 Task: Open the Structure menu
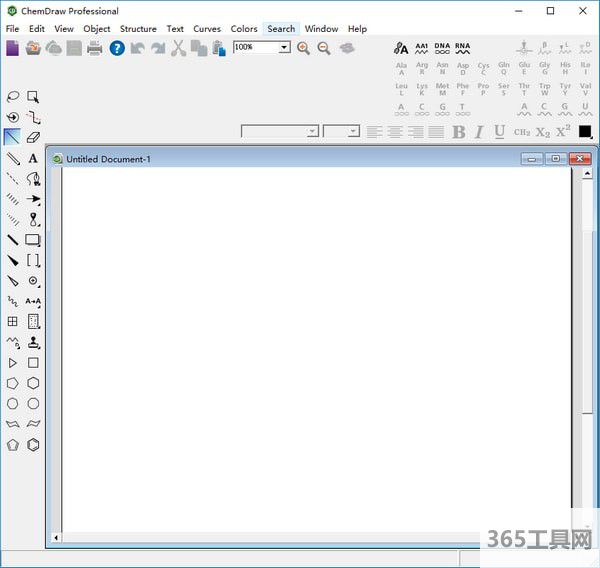pyautogui.click(x=138, y=29)
